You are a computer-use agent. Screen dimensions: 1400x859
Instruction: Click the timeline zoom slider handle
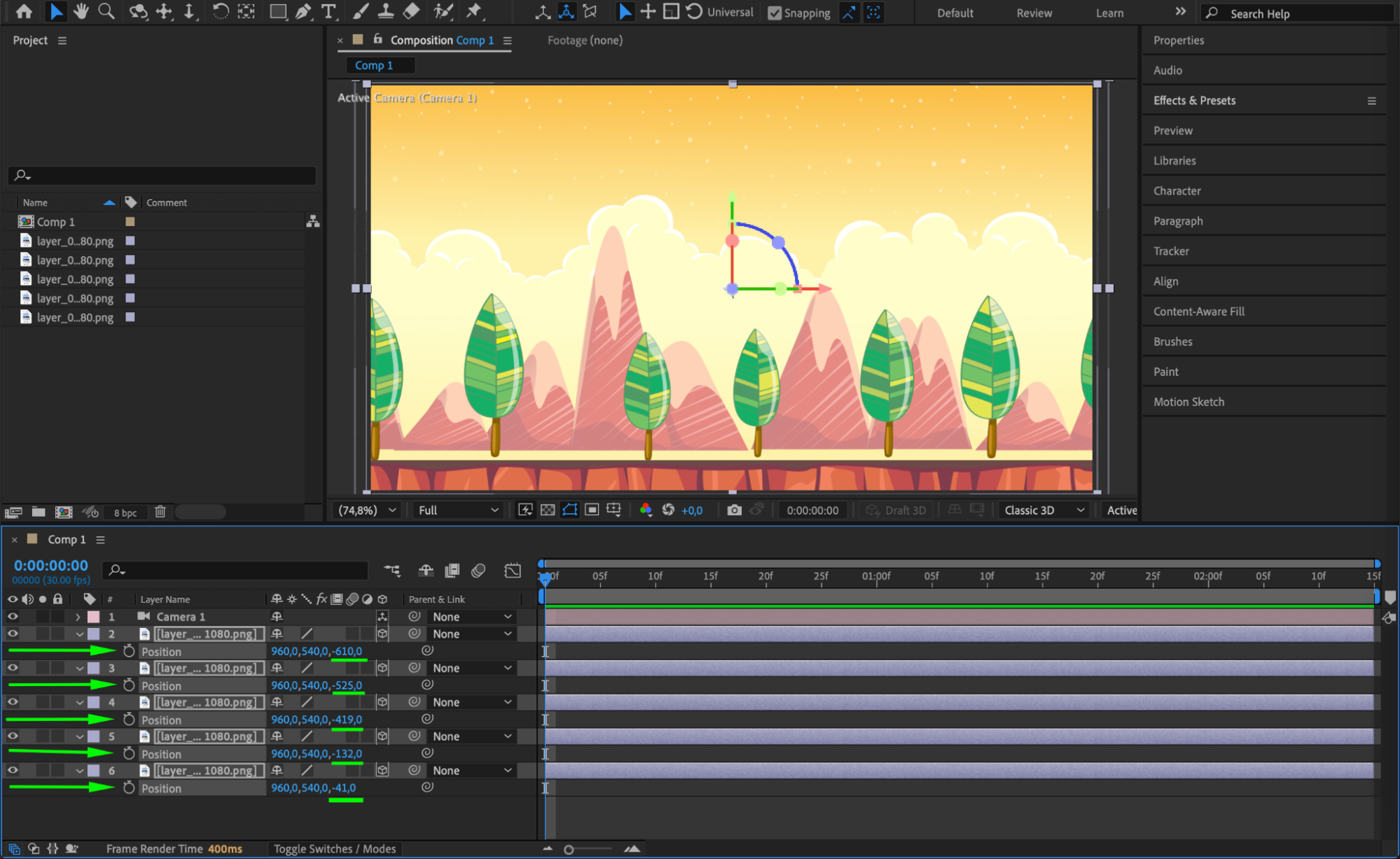coord(569,849)
